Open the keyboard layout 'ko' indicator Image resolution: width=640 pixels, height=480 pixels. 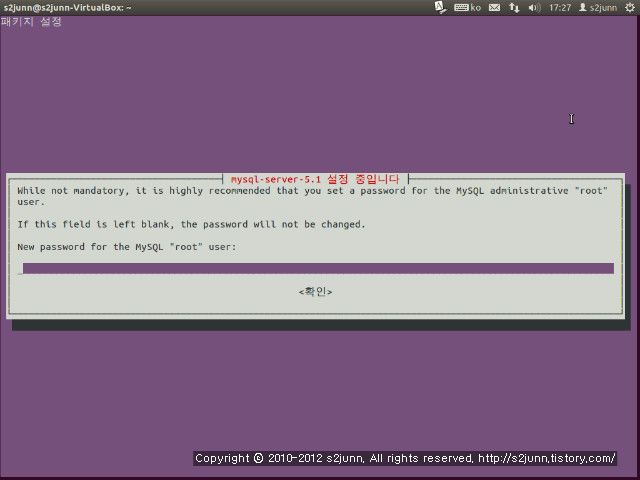(x=468, y=7)
